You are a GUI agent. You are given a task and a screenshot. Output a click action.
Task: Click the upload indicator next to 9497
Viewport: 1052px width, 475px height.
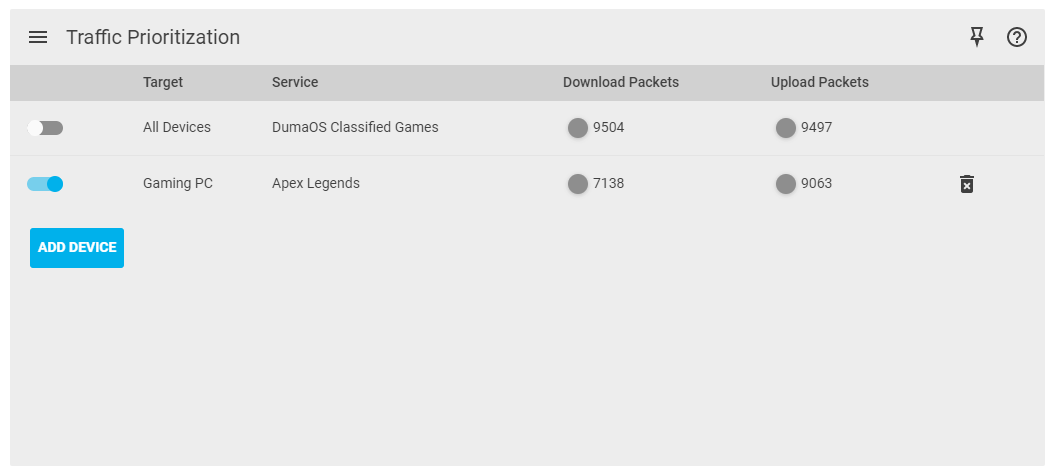(x=786, y=127)
